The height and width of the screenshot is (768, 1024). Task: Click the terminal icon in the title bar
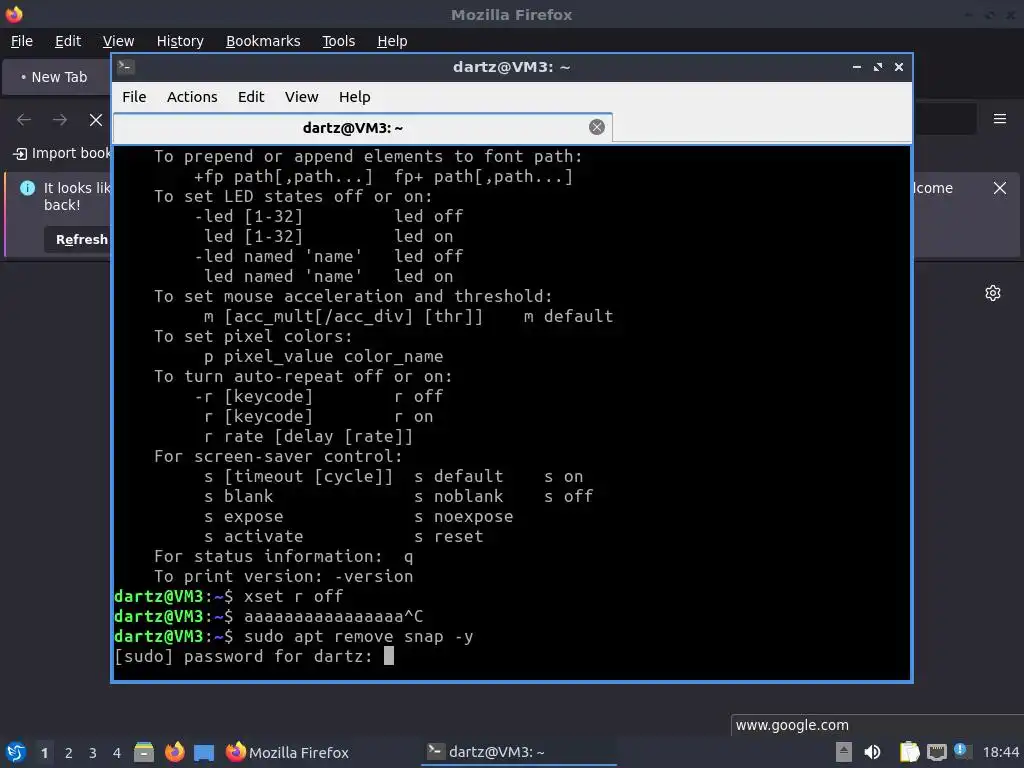pyautogui.click(x=126, y=67)
